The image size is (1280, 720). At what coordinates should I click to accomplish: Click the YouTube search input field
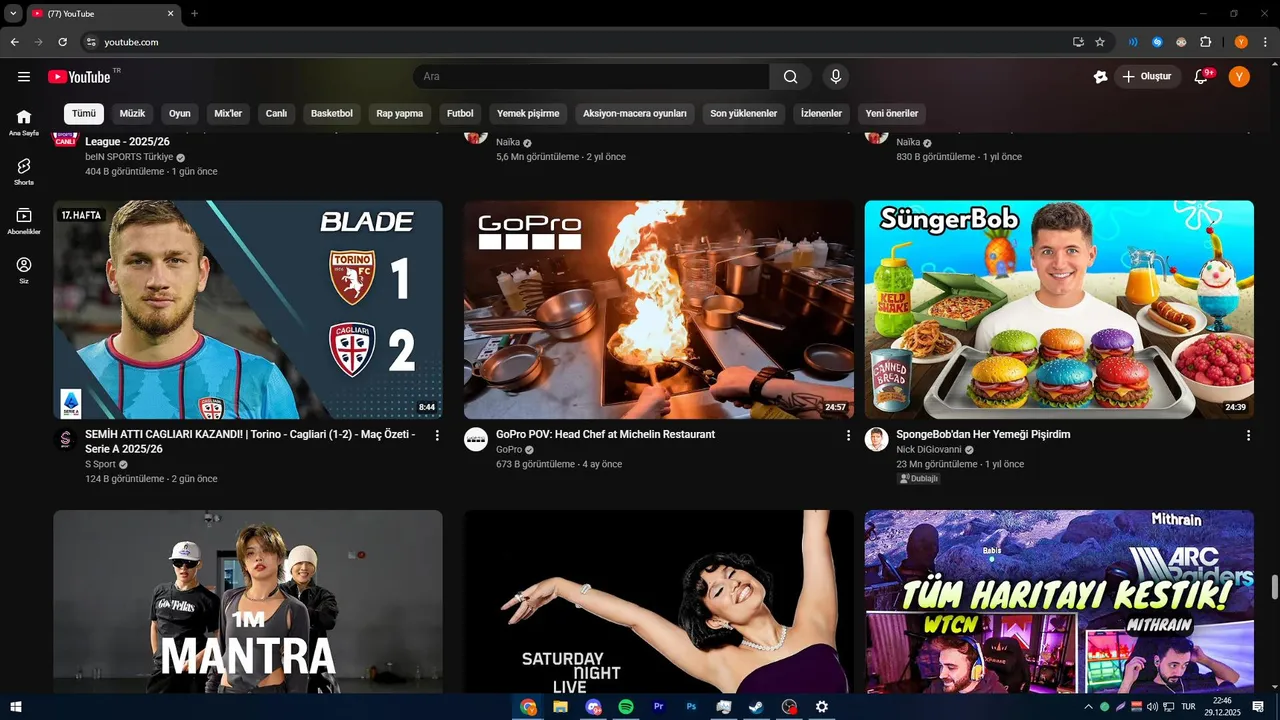pos(591,77)
